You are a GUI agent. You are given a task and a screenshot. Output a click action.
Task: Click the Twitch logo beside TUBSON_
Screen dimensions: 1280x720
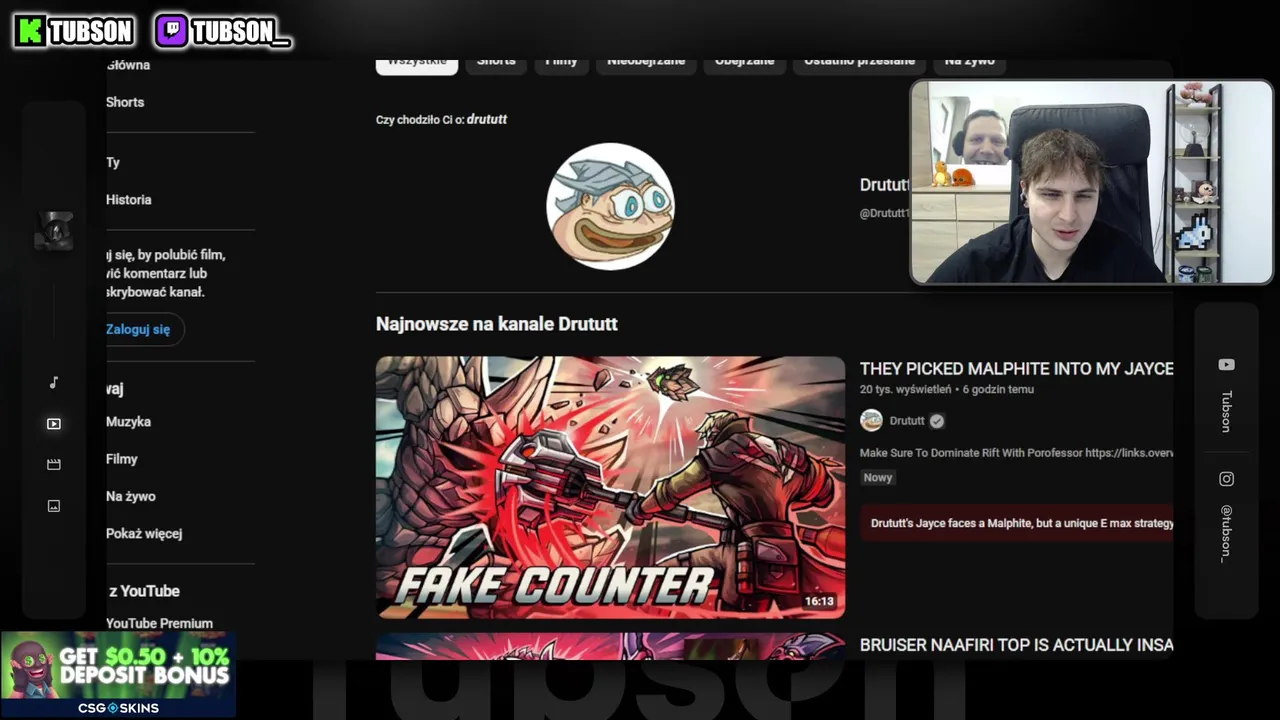(171, 31)
